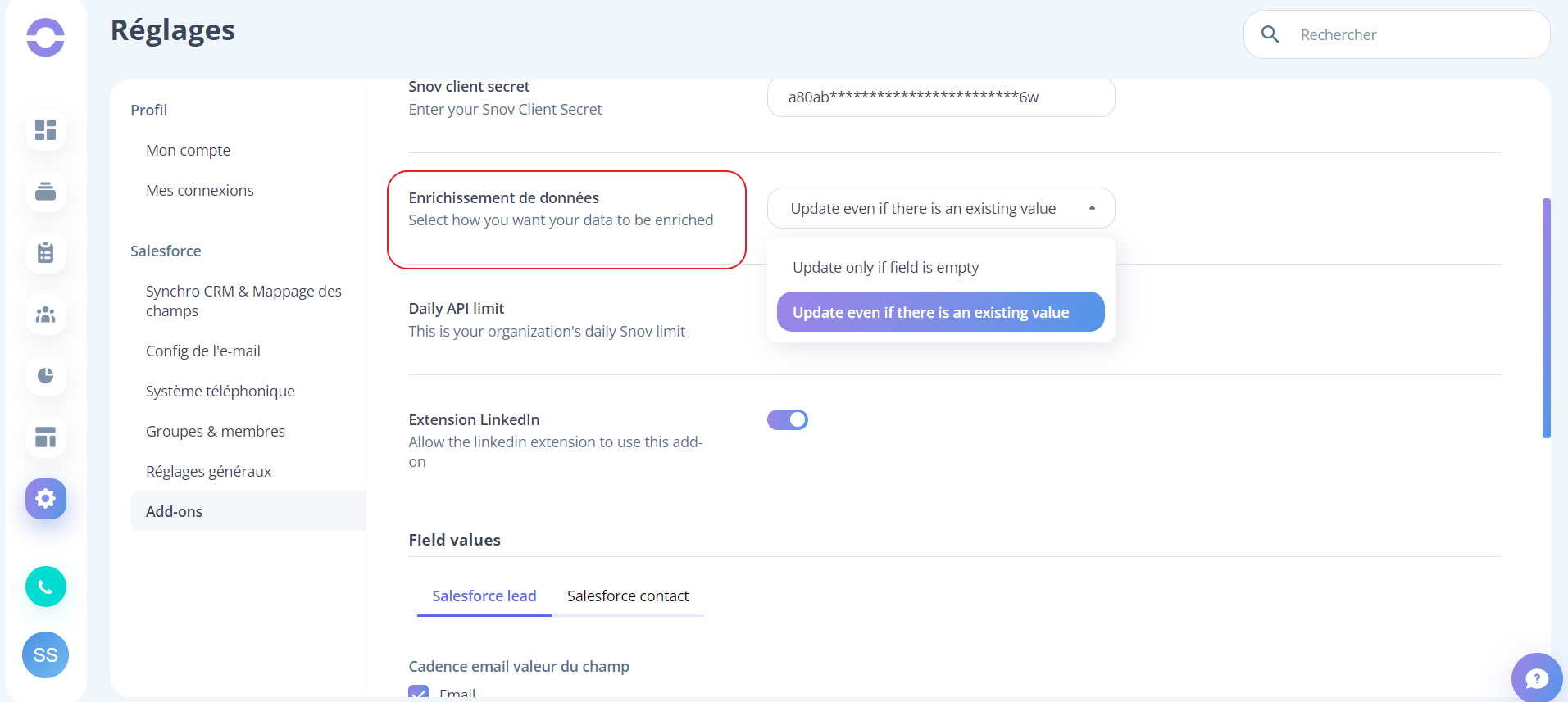Click the green phone dialer button

tap(46, 587)
